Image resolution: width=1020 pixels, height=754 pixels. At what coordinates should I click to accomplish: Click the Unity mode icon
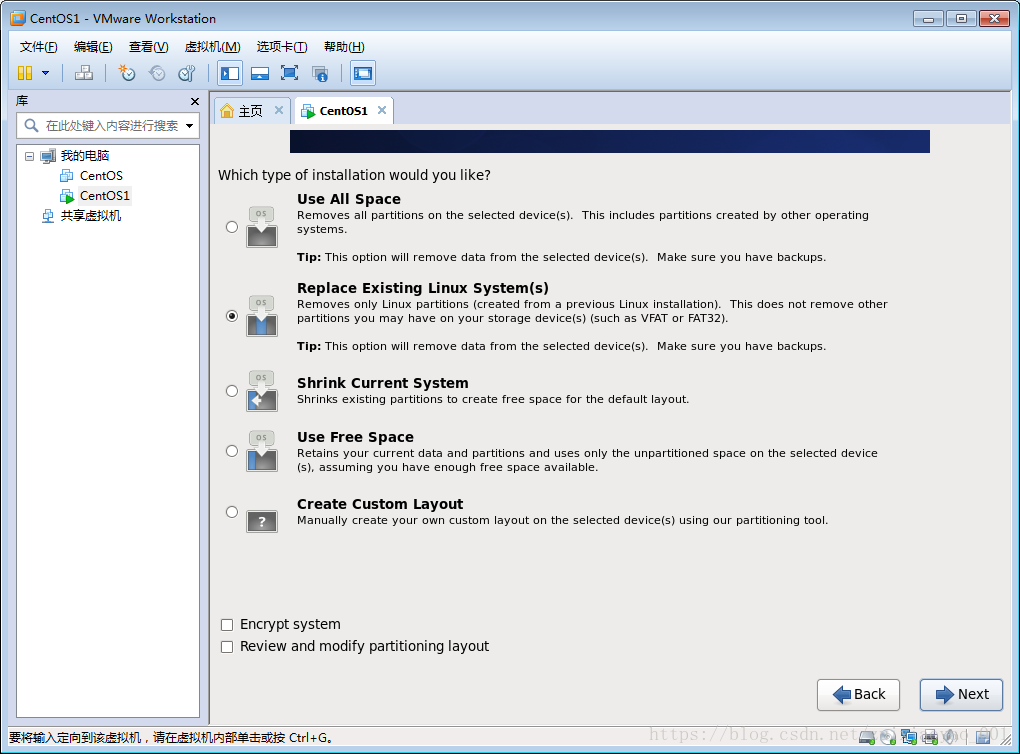pos(319,73)
